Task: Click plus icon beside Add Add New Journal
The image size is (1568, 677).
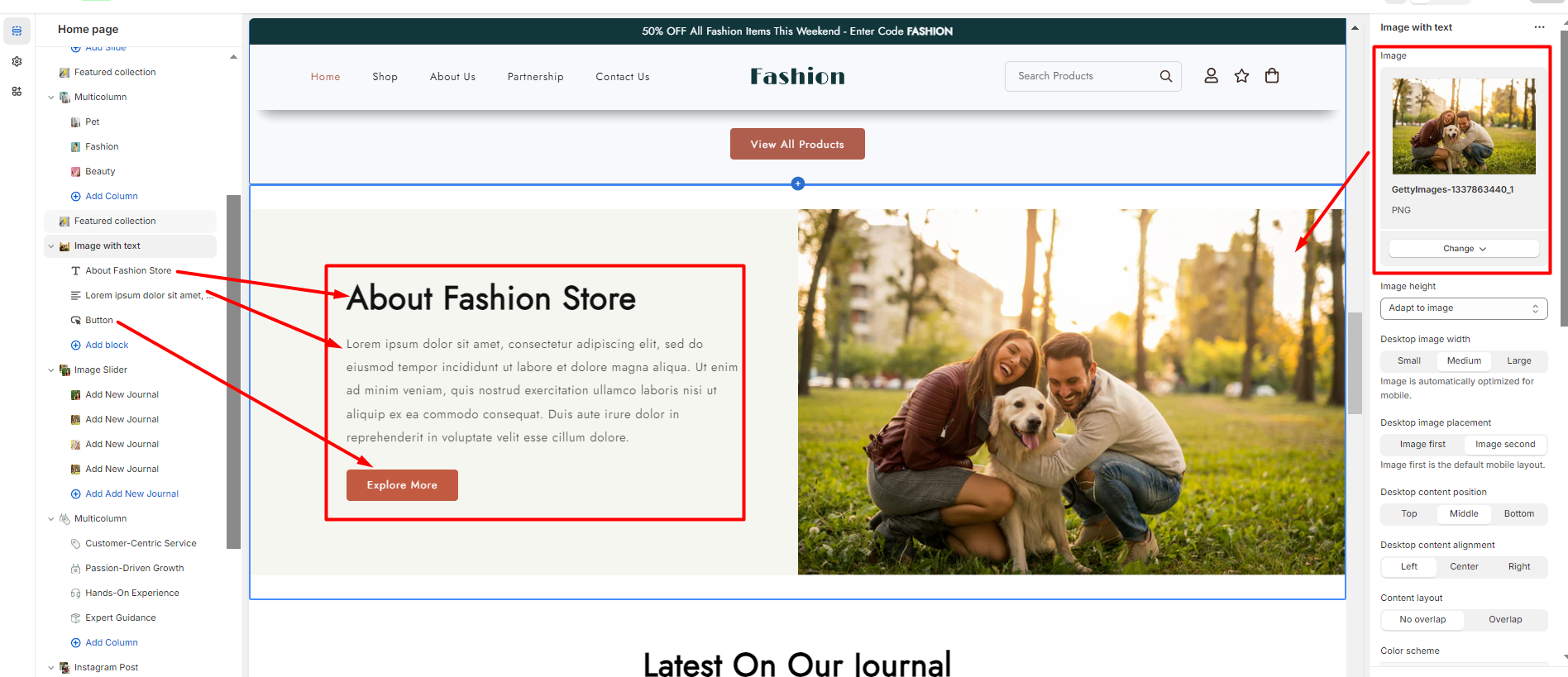Action: [76, 493]
